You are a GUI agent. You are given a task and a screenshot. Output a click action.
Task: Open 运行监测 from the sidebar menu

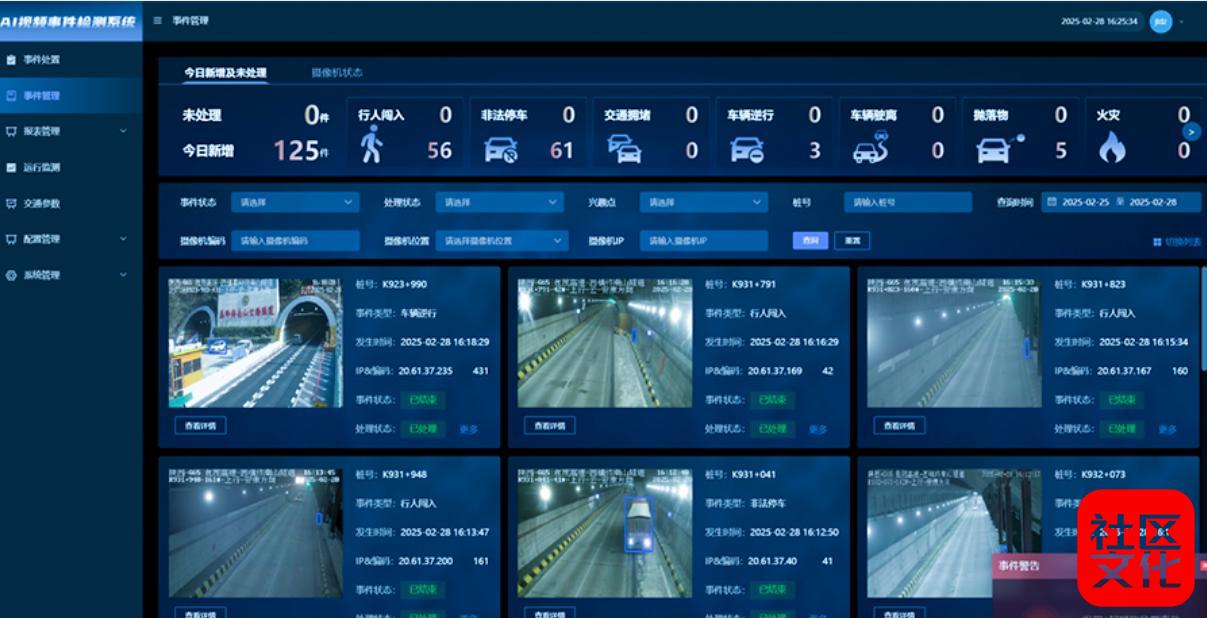(42, 167)
